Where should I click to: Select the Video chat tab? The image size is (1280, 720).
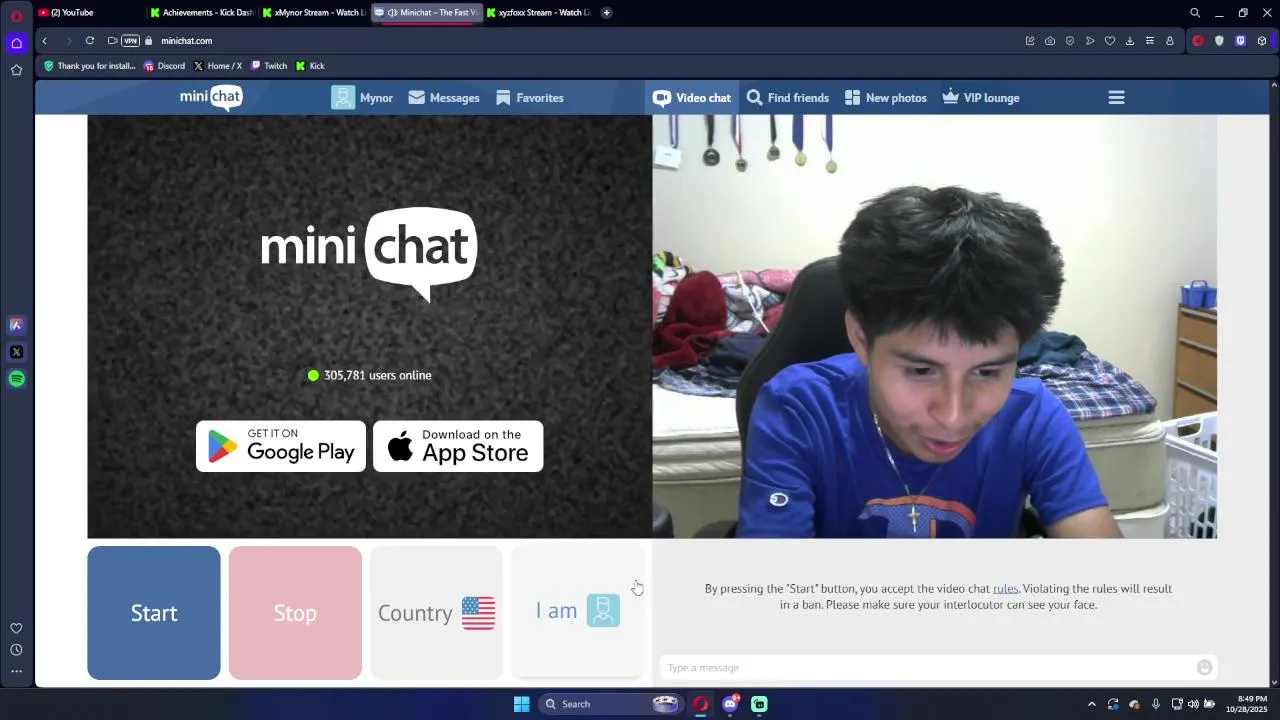pos(692,98)
